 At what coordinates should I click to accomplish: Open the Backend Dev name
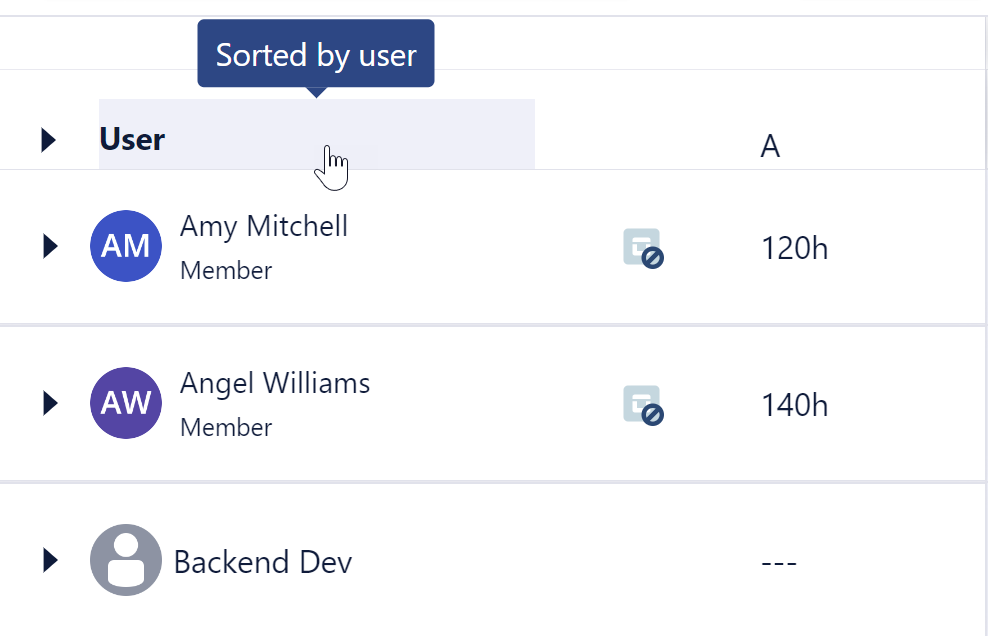click(x=263, y=562)
